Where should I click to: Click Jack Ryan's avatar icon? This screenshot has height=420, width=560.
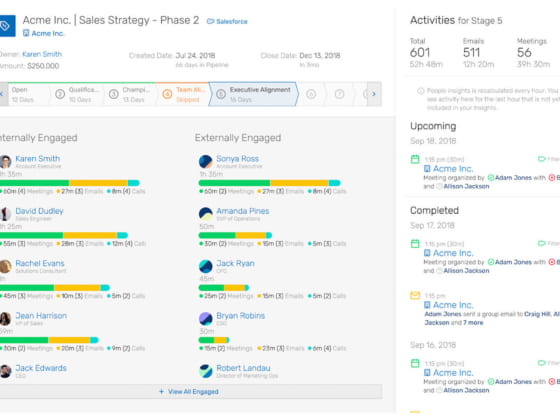(x=206, y=266)
